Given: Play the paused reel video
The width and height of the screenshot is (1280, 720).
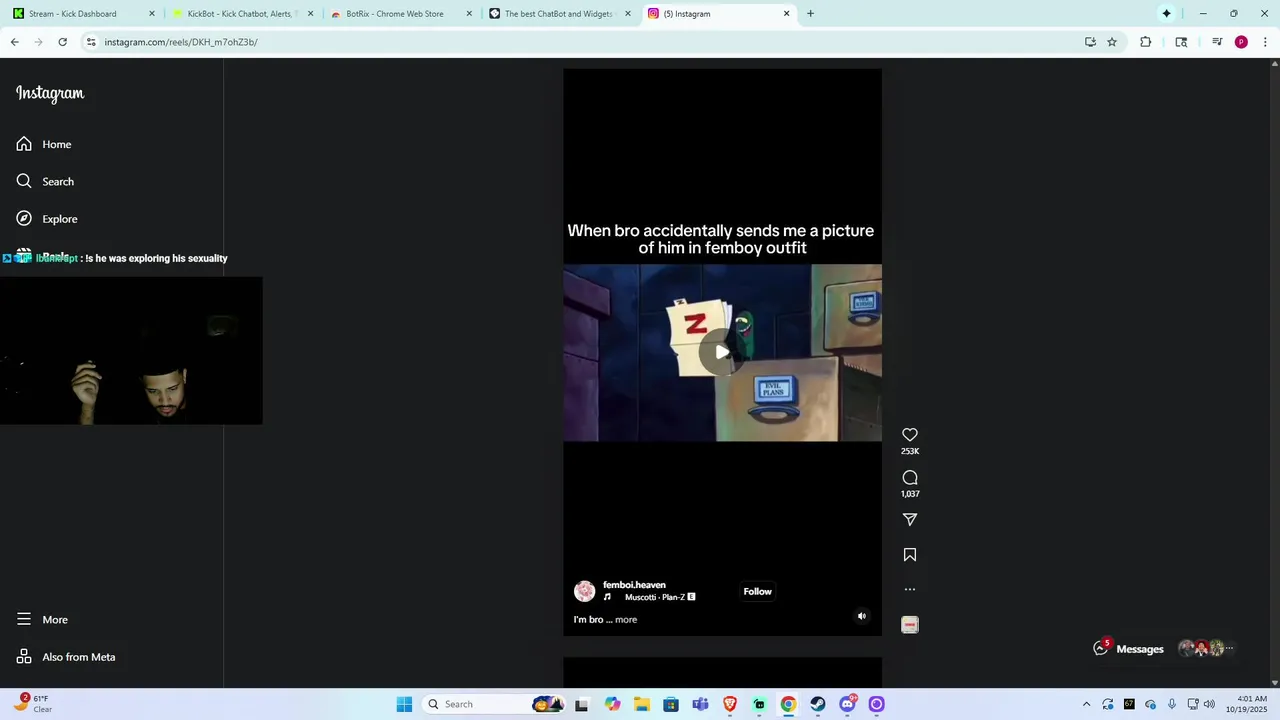Looking at the screenshot, I should pos(722,352).
